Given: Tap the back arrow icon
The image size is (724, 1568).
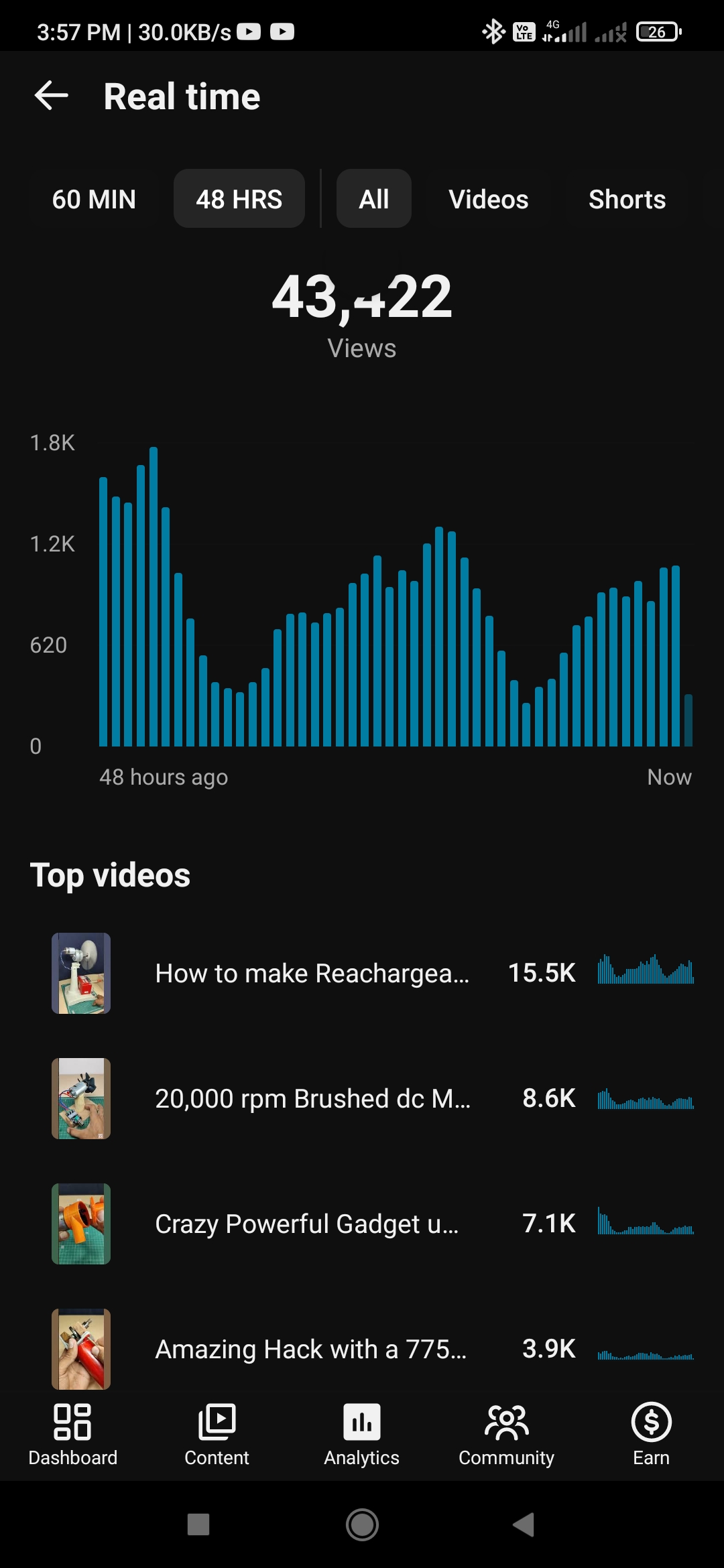Looking at the screenshot, I should coord(52,96).
